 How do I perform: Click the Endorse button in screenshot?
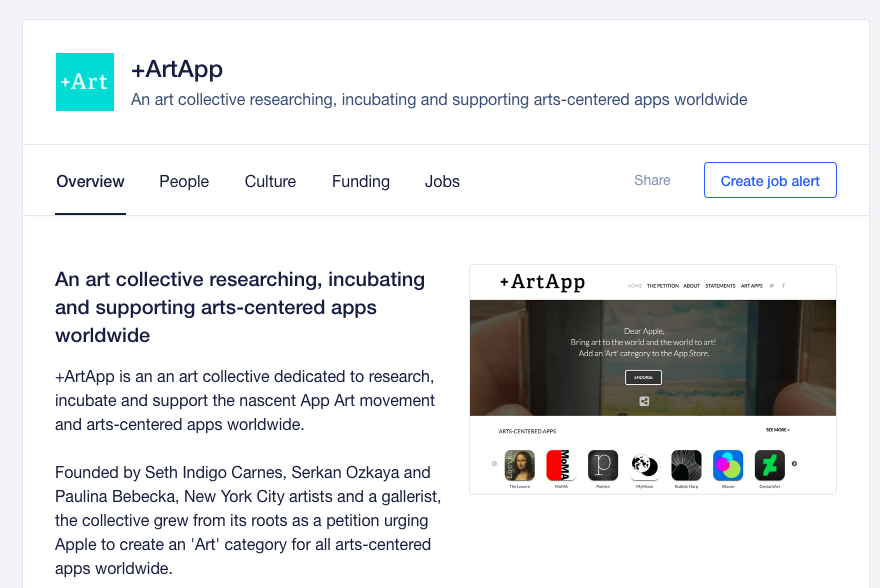pyautogui.click(x=643, y=378)
